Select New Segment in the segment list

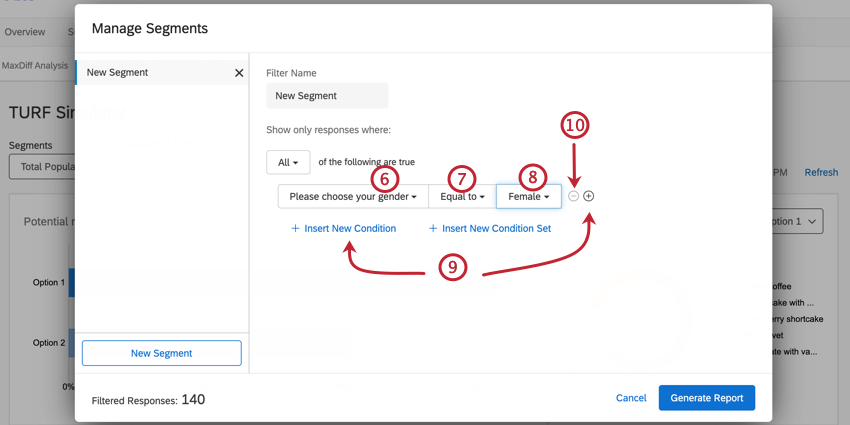(150, 73)
